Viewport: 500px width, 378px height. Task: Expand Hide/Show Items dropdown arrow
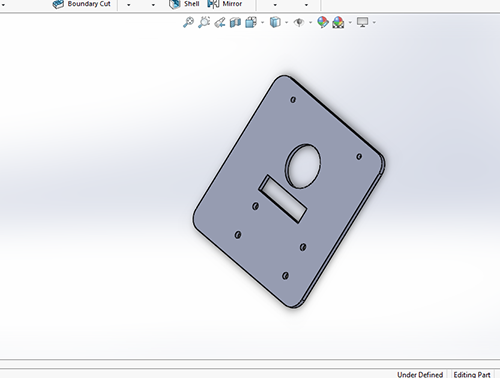[310, 23]
